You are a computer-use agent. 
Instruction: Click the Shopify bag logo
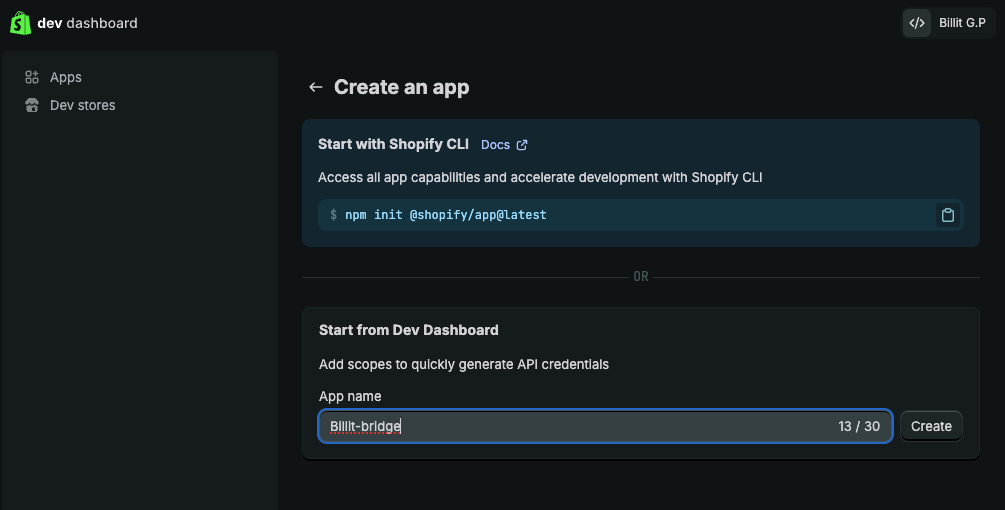coord(20,23)
